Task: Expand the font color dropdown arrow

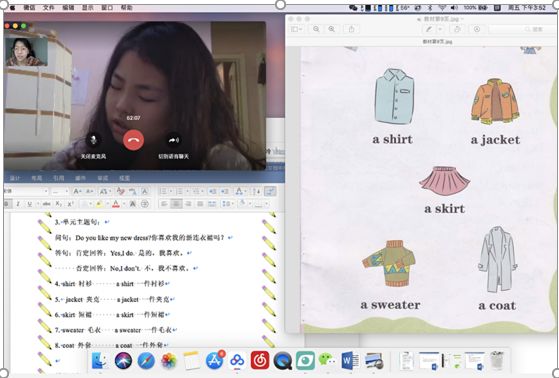Action: tap(123, 204)
